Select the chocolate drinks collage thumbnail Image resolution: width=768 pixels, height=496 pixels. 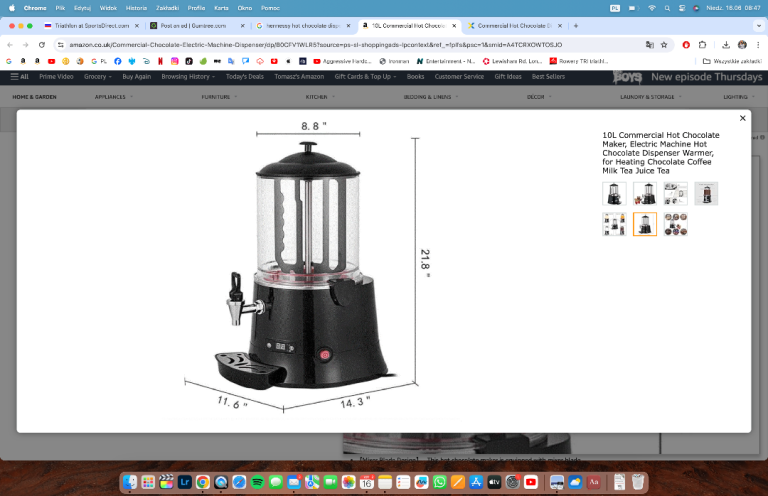[x=675, y=224]
